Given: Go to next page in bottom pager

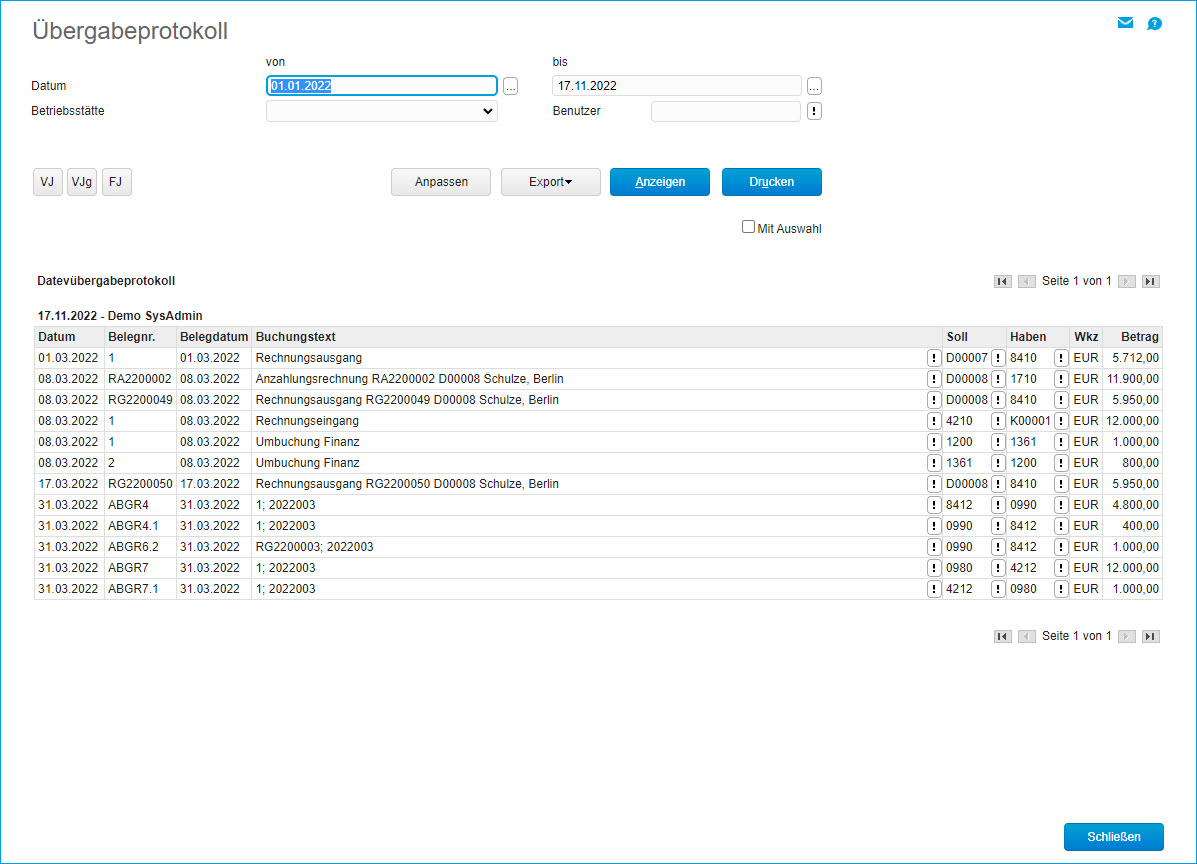Looking at the screenshot, I should [1126, 636].
